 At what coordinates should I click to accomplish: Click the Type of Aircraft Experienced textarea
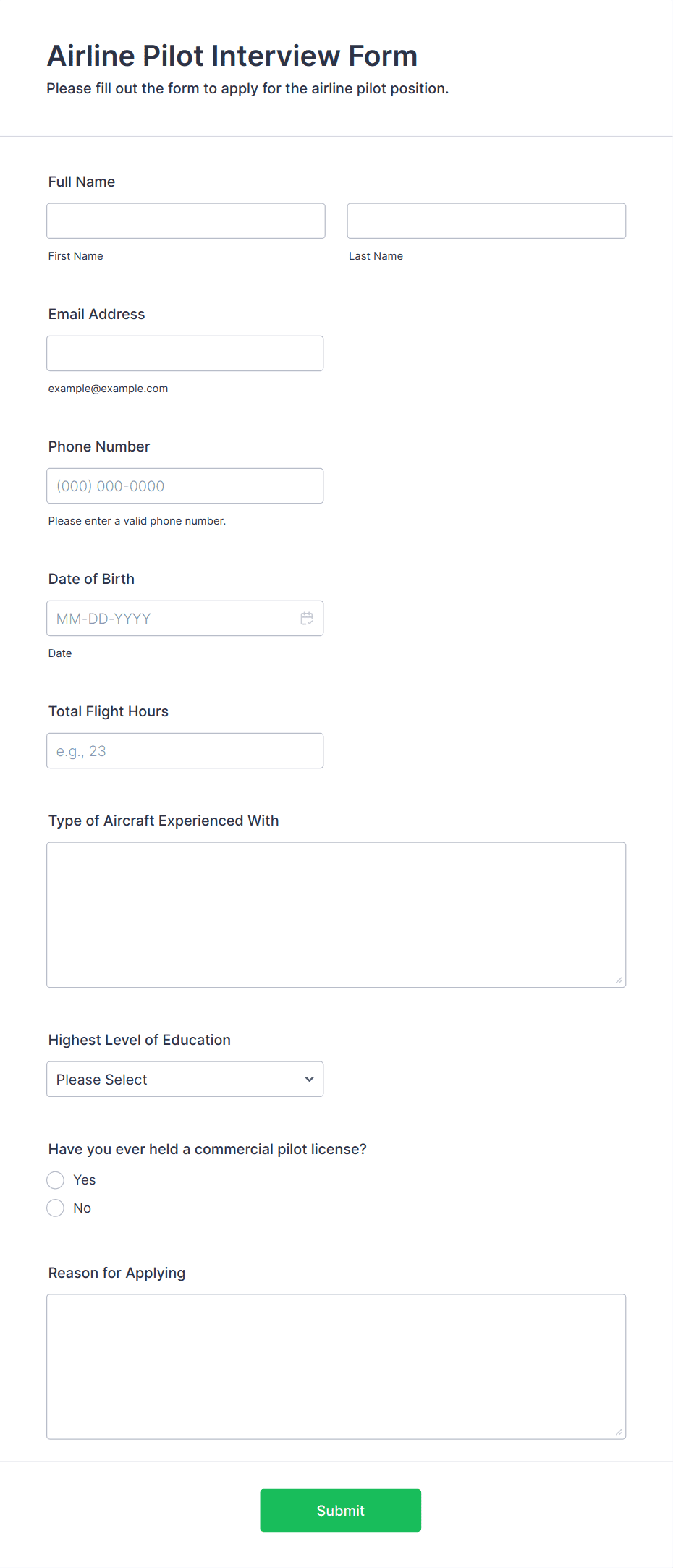point(336,915)
